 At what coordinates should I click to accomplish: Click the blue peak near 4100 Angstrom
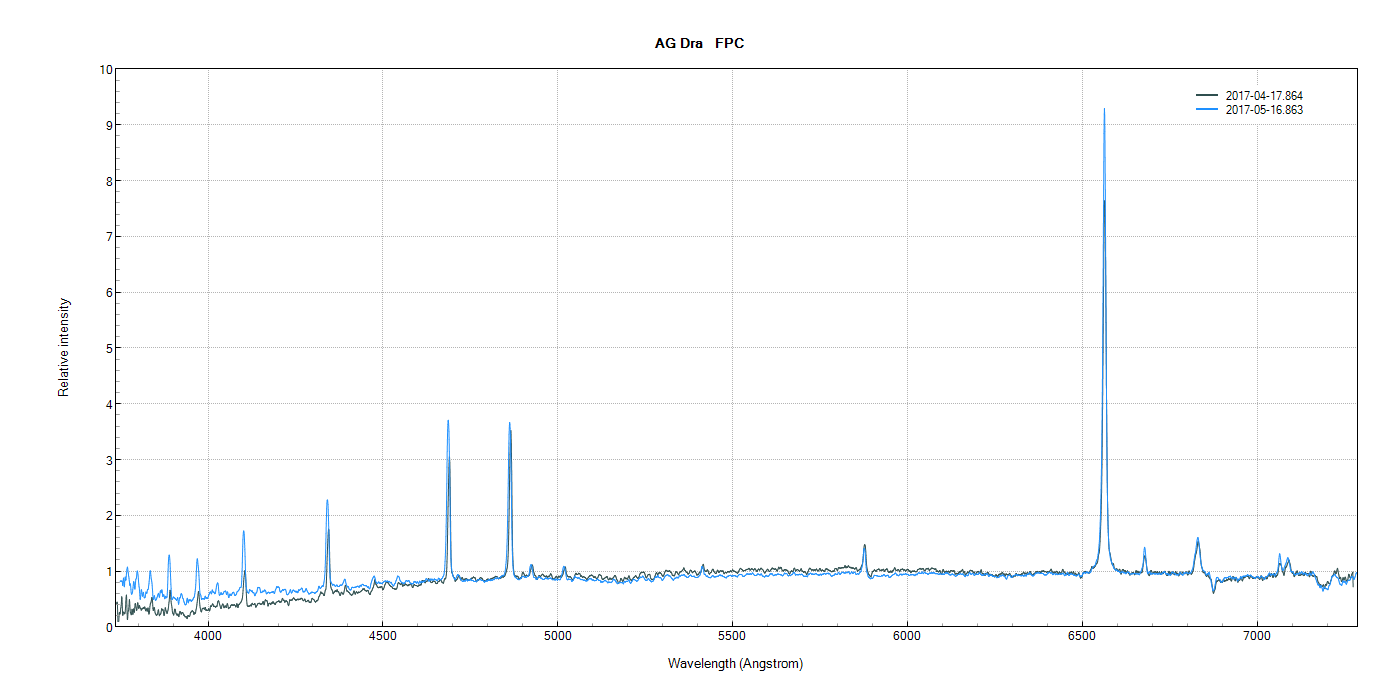click(x=243, y=532)
